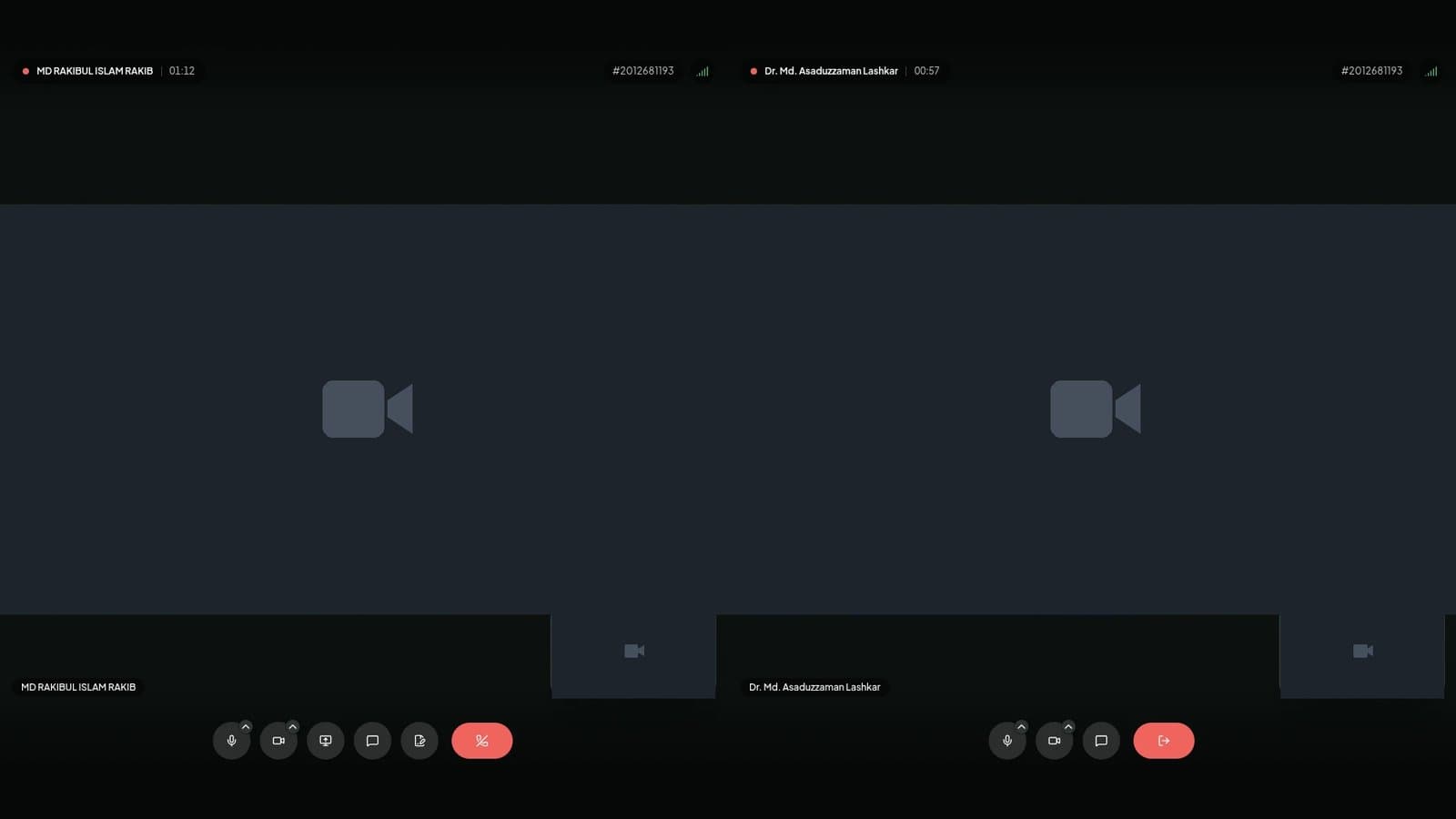Image resolution: width=1456 pixels, height=819 pixels.
Task: Click the top header name MD RAKIBUL ISLAM RAKIB
Action: pyautogui.click(x=95, y=71)
